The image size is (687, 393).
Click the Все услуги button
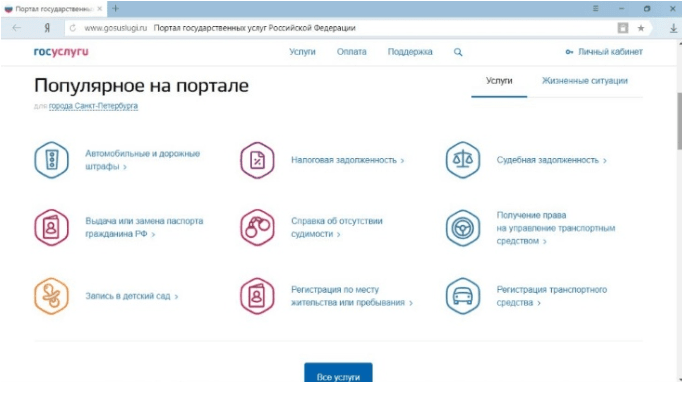click(x=338, y=372)
